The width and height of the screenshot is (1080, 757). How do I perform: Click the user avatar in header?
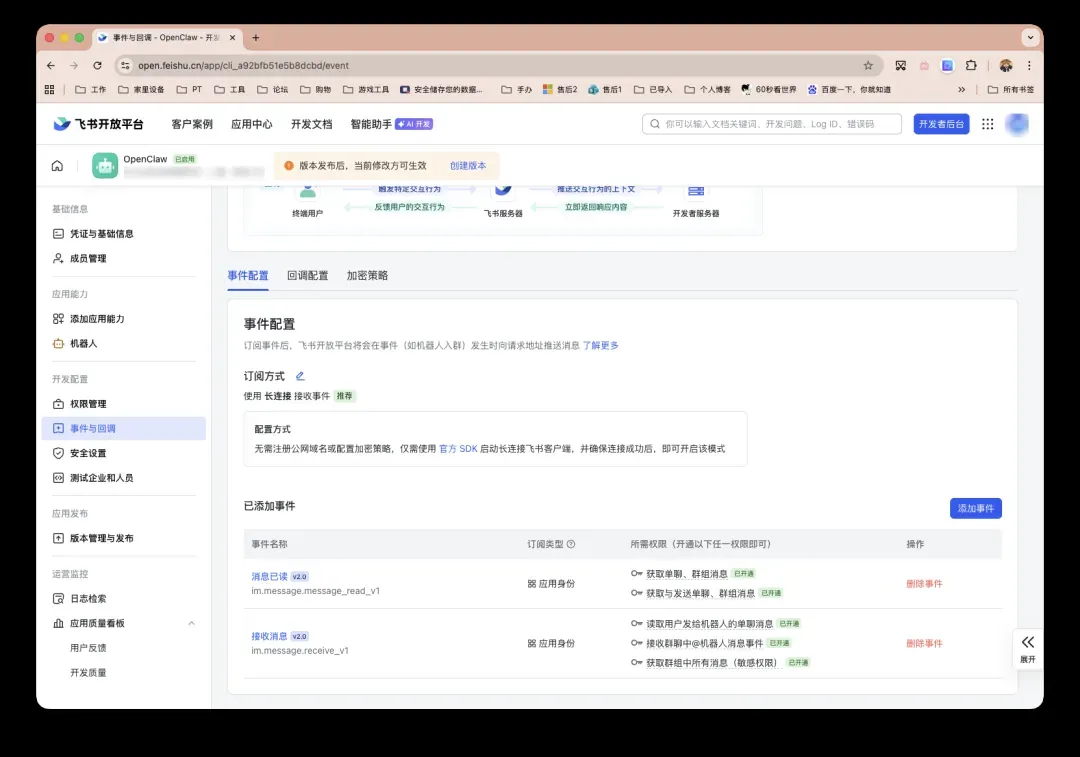point(1017,124)
